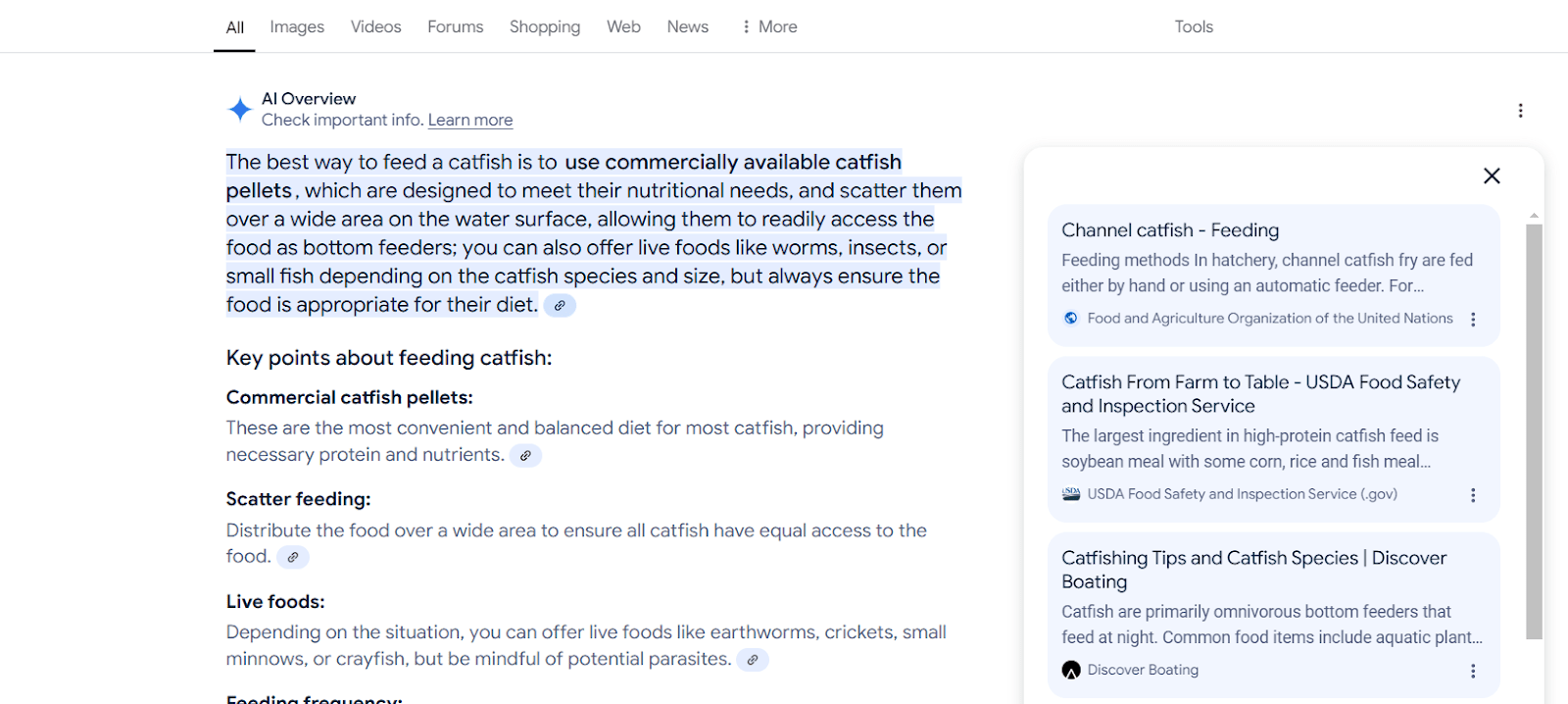1568x704 pixels.
Task: Close the sources side panel
Action: point(1492,176)
